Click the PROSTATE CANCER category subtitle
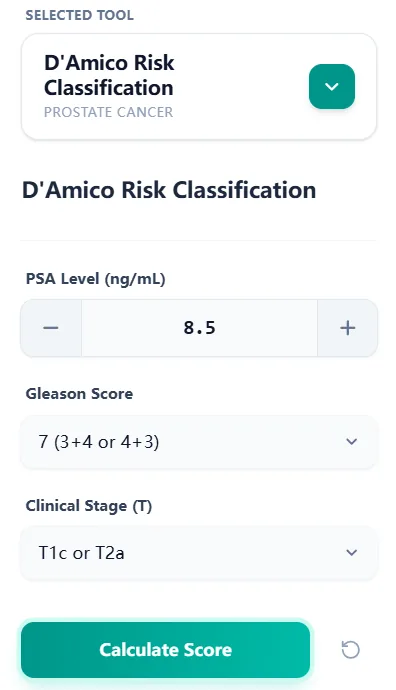This screenshot has height=690, width=396. 108,112
